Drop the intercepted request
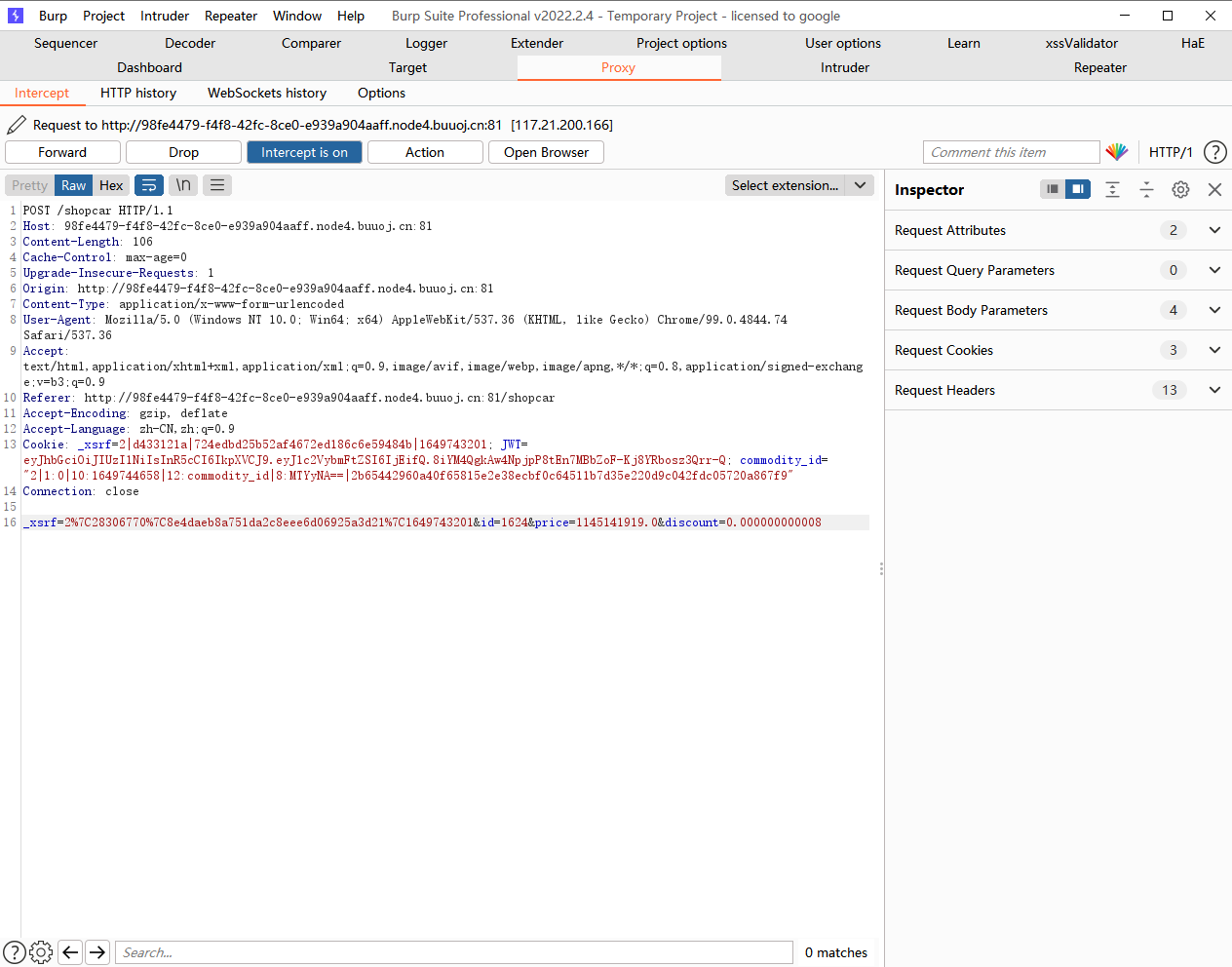 (183, 152)
